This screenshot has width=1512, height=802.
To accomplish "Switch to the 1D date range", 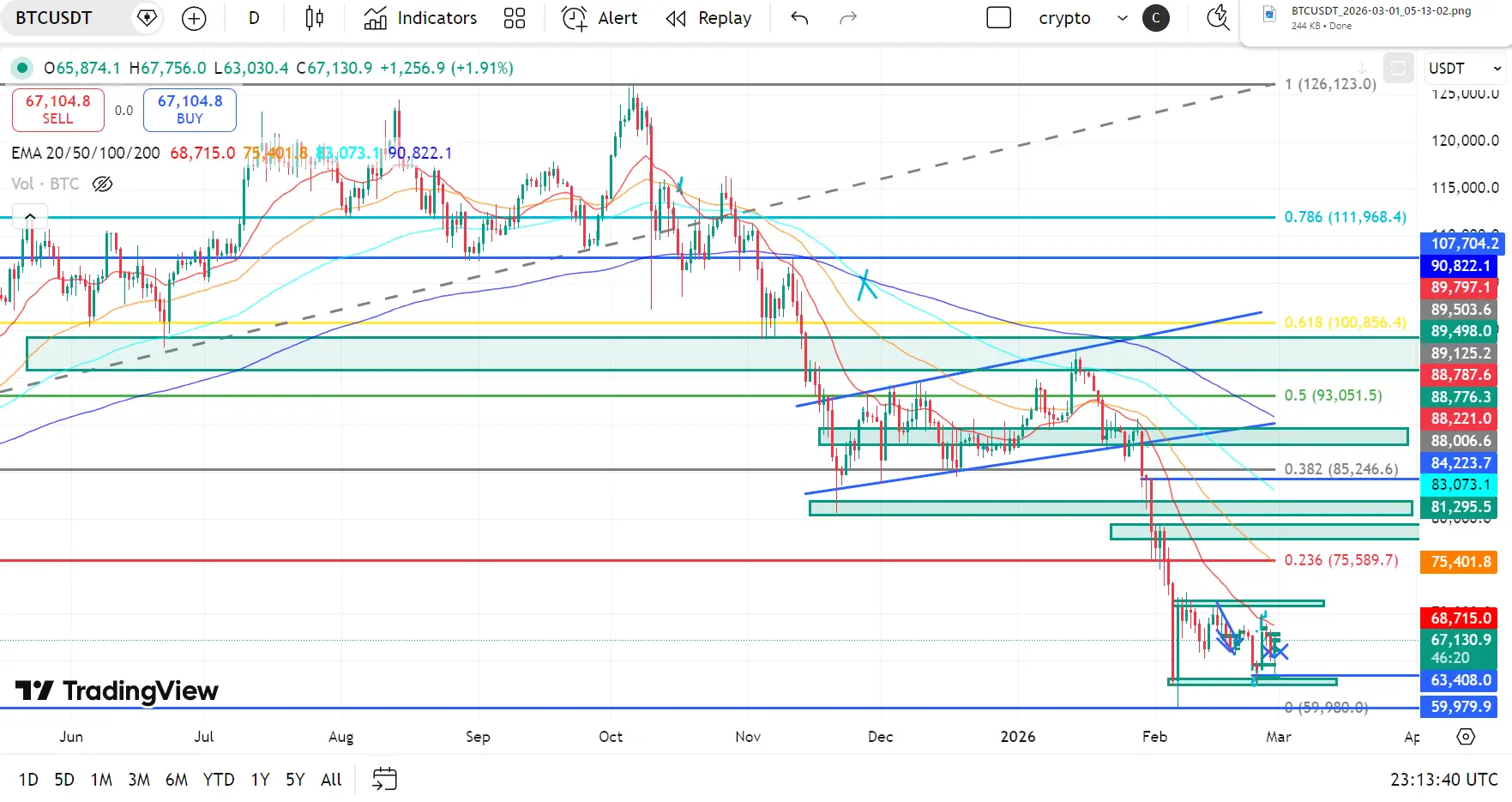I will point(28,780).
